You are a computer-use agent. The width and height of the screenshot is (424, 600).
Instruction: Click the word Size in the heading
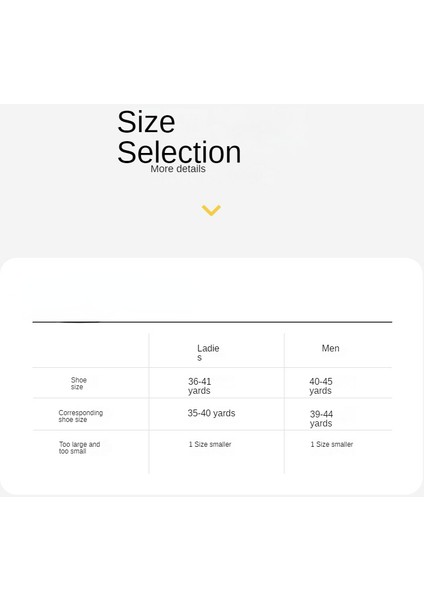point(146,122)
